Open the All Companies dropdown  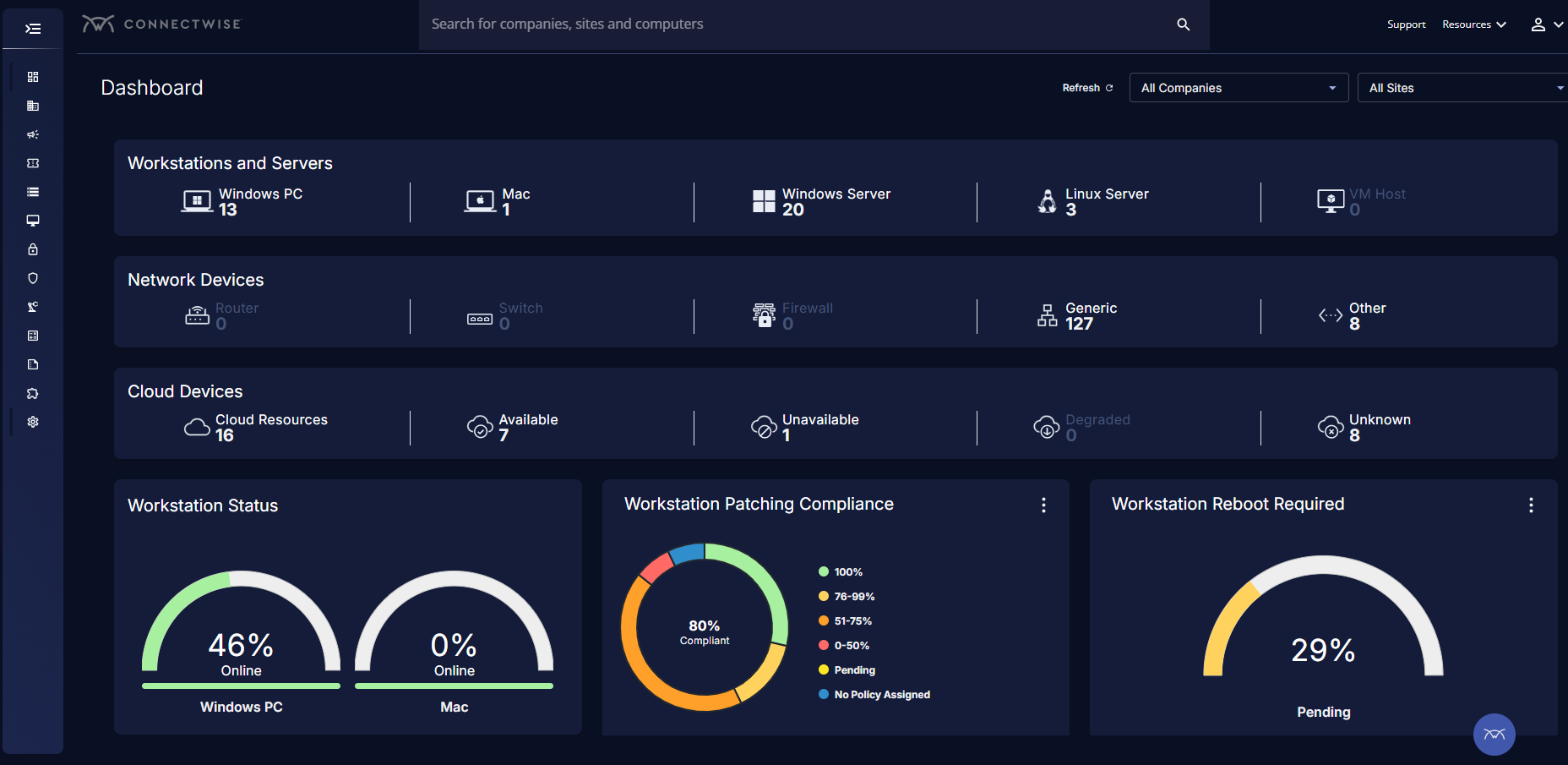click(x=1239, y=88)
